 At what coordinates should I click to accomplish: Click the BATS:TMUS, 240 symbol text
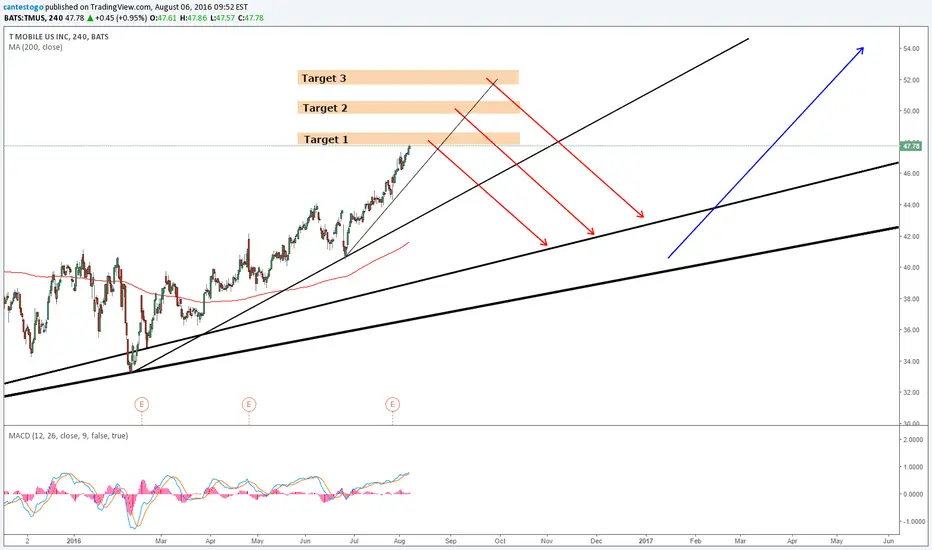point(33,18)
